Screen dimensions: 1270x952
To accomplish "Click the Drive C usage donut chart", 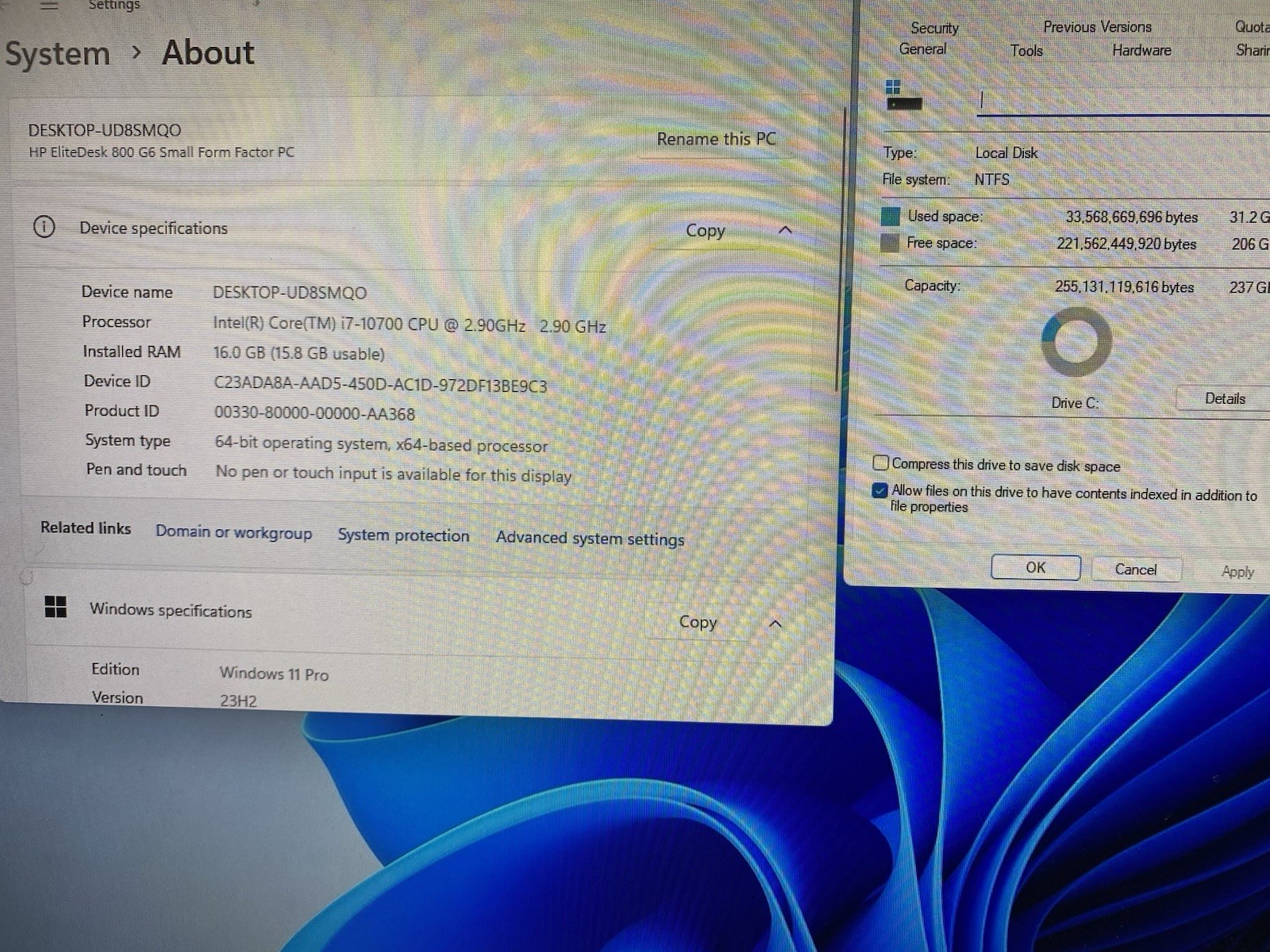I will [x=1076, y=342].
